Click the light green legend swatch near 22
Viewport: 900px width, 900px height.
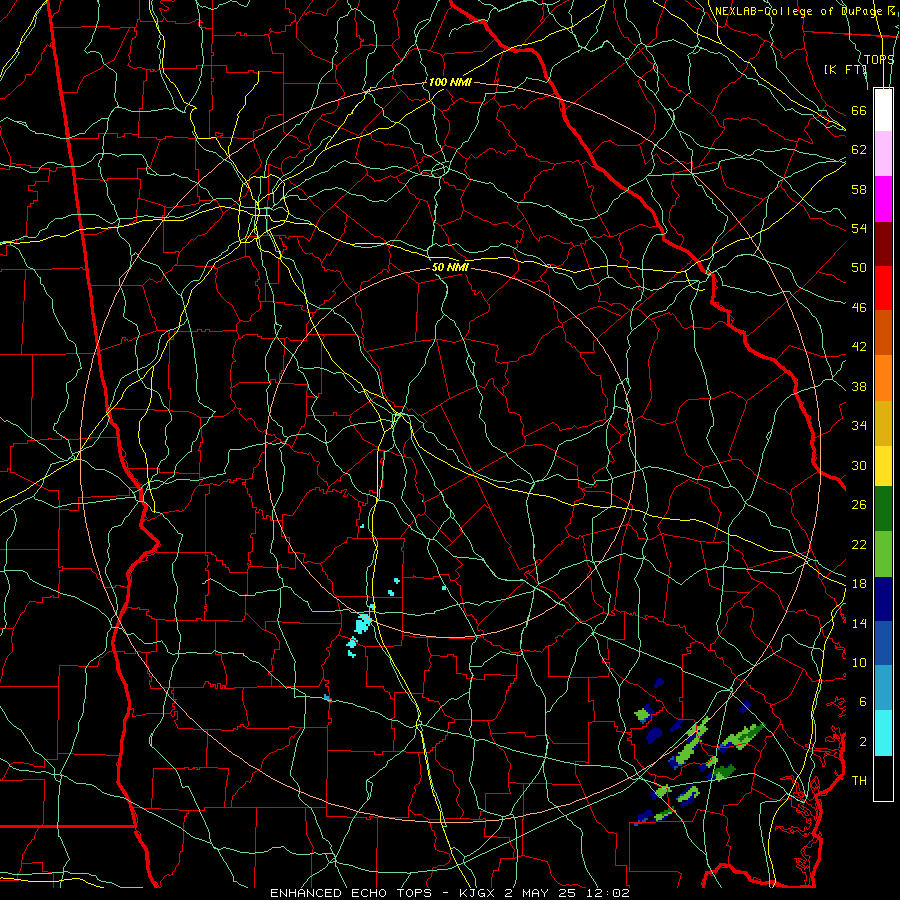[883, 554]
